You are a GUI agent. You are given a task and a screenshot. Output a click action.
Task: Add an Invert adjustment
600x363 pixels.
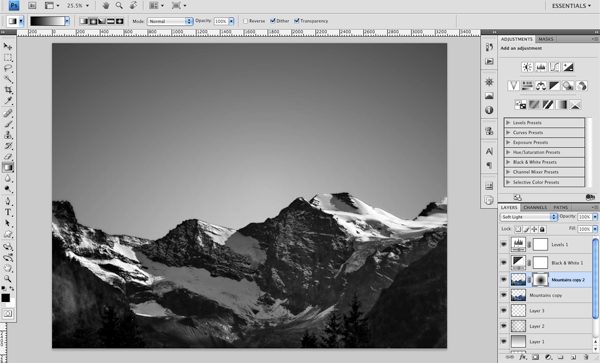[520, 104]
